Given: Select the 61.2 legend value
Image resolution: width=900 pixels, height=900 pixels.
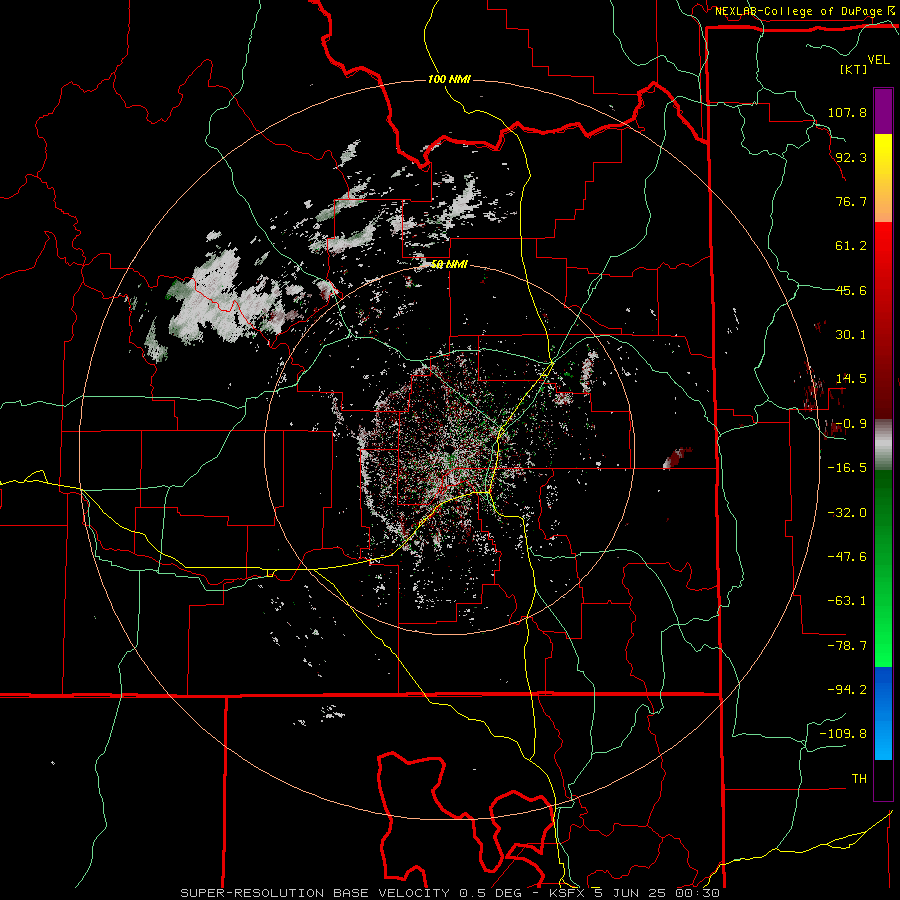Looking at the screenshot, I should 851,246.
